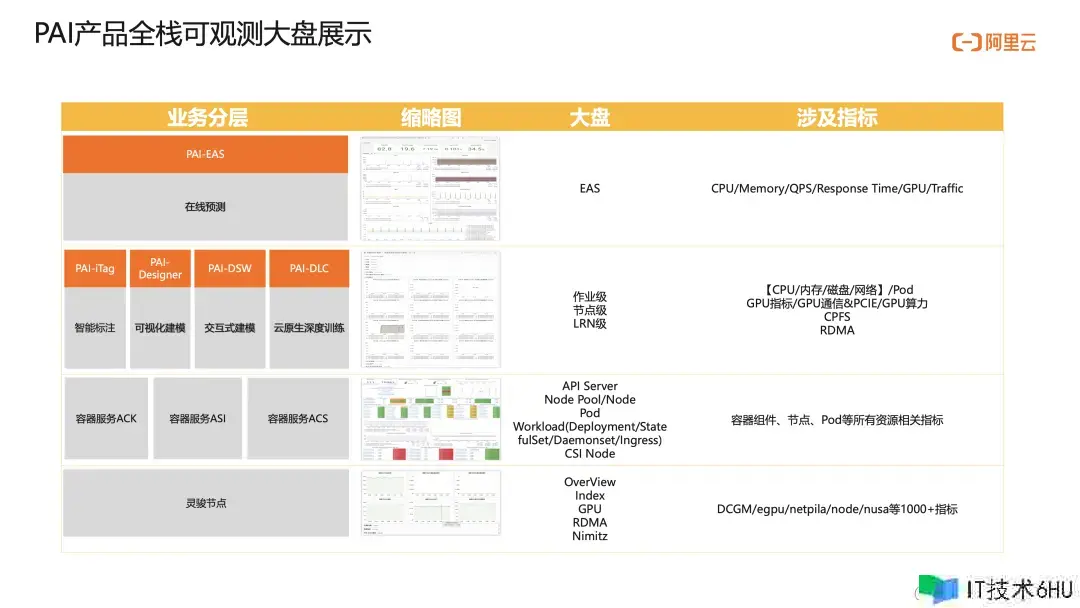Click the 可视化建模 label
The height and width of the screenshot is (608, 1080).
160,328
